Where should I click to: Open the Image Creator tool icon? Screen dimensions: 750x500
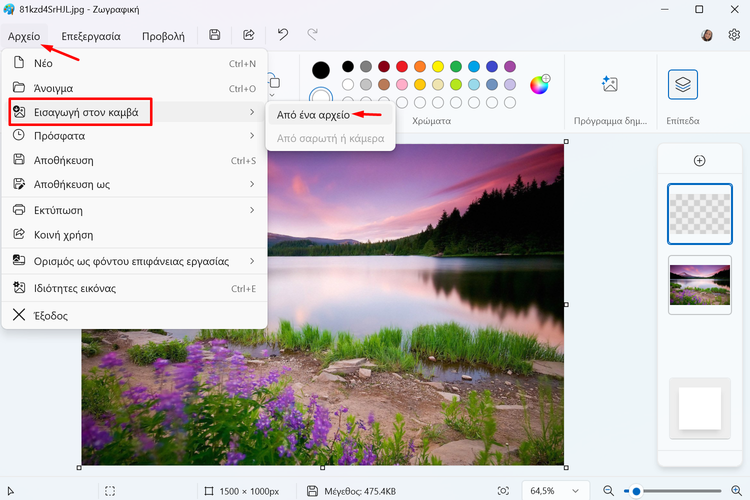pyautogui.click(x=610, y=84)
